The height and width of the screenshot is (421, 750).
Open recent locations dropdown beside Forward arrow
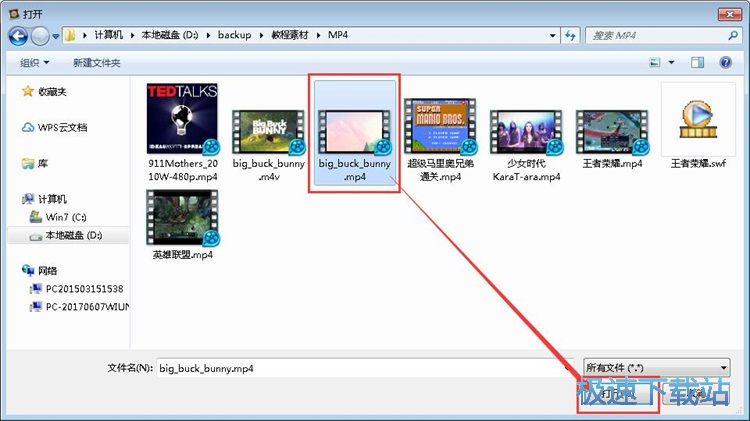pyautogui.click(x=55, y=36)
